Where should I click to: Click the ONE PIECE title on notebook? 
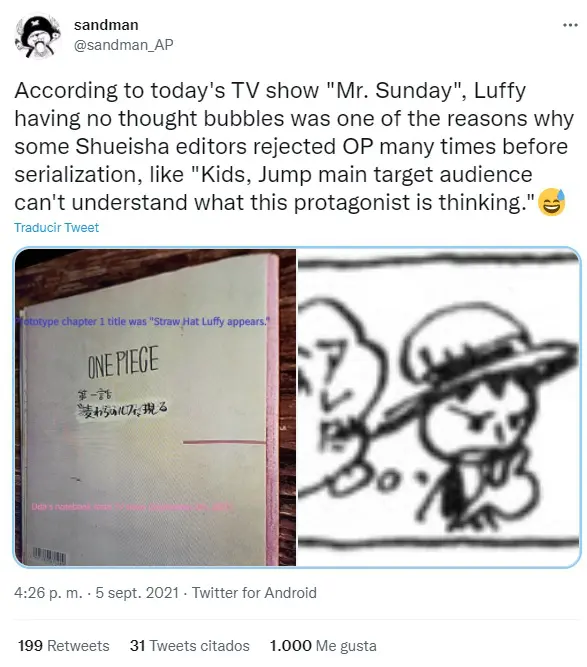pyautogui.click(x=123, y=362)
